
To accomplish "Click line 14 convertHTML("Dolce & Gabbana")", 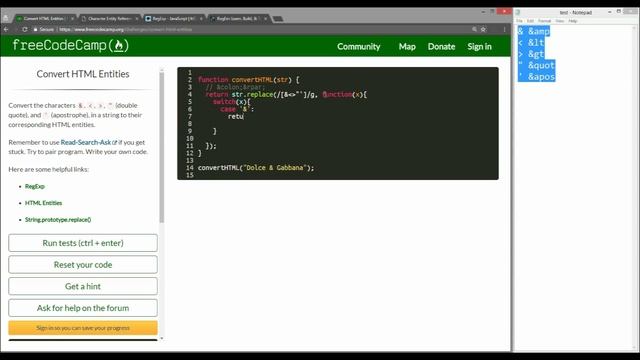I will coord(256,168).
